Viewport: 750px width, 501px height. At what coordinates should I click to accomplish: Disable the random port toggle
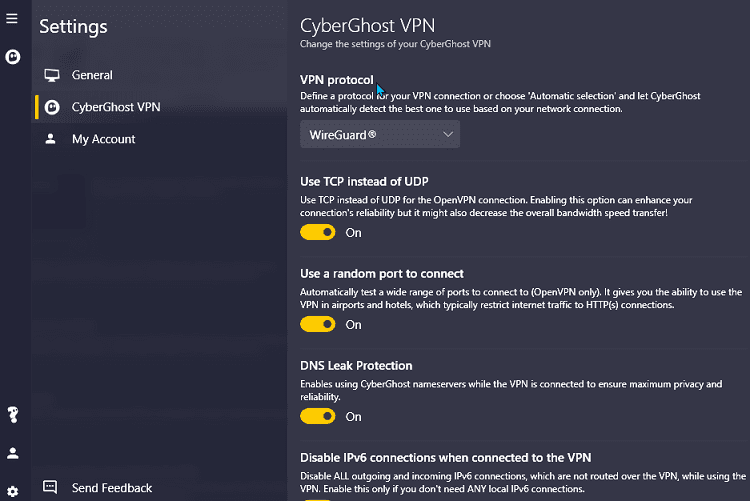(318, 324)
